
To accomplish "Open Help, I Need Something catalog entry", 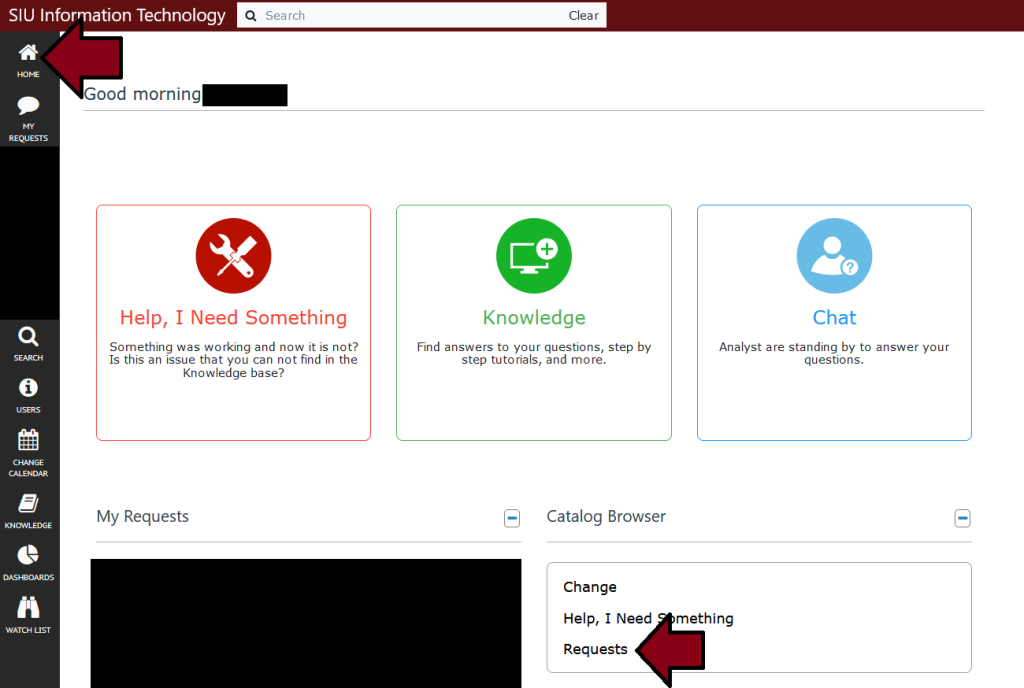I will [x=648, y=618].
